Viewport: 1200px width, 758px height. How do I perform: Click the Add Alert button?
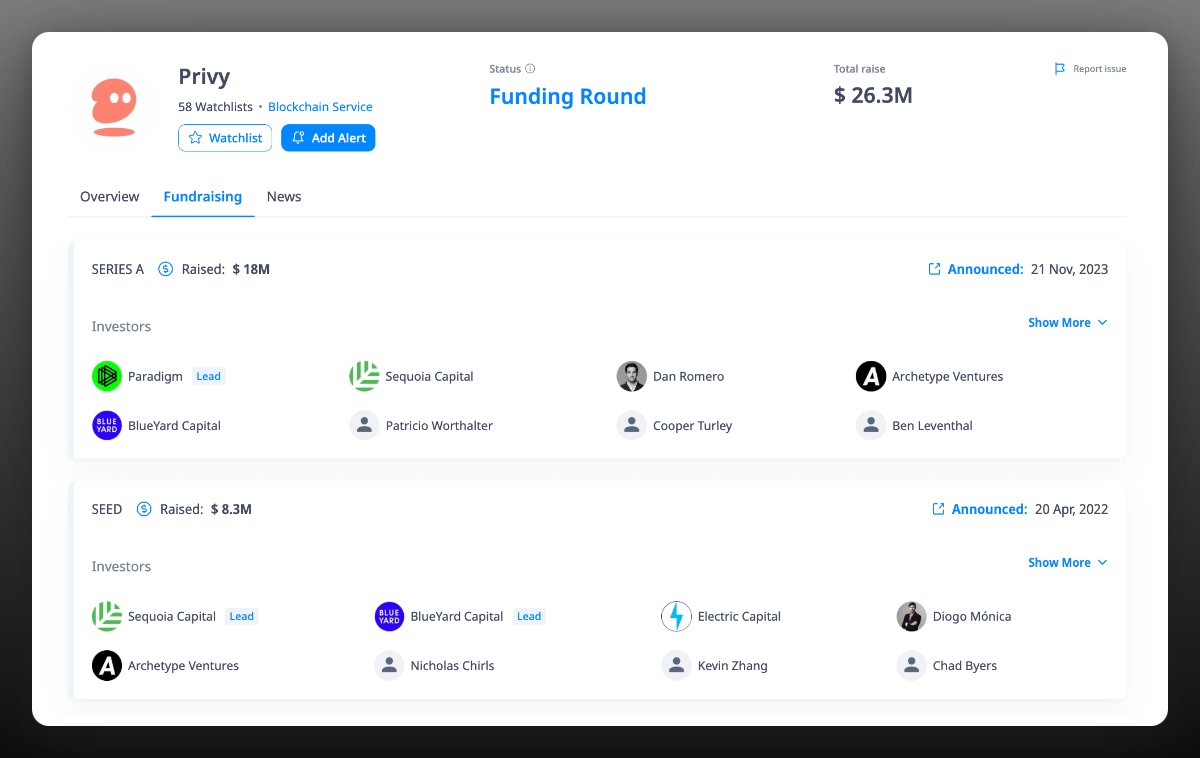(x=328, y=138)
